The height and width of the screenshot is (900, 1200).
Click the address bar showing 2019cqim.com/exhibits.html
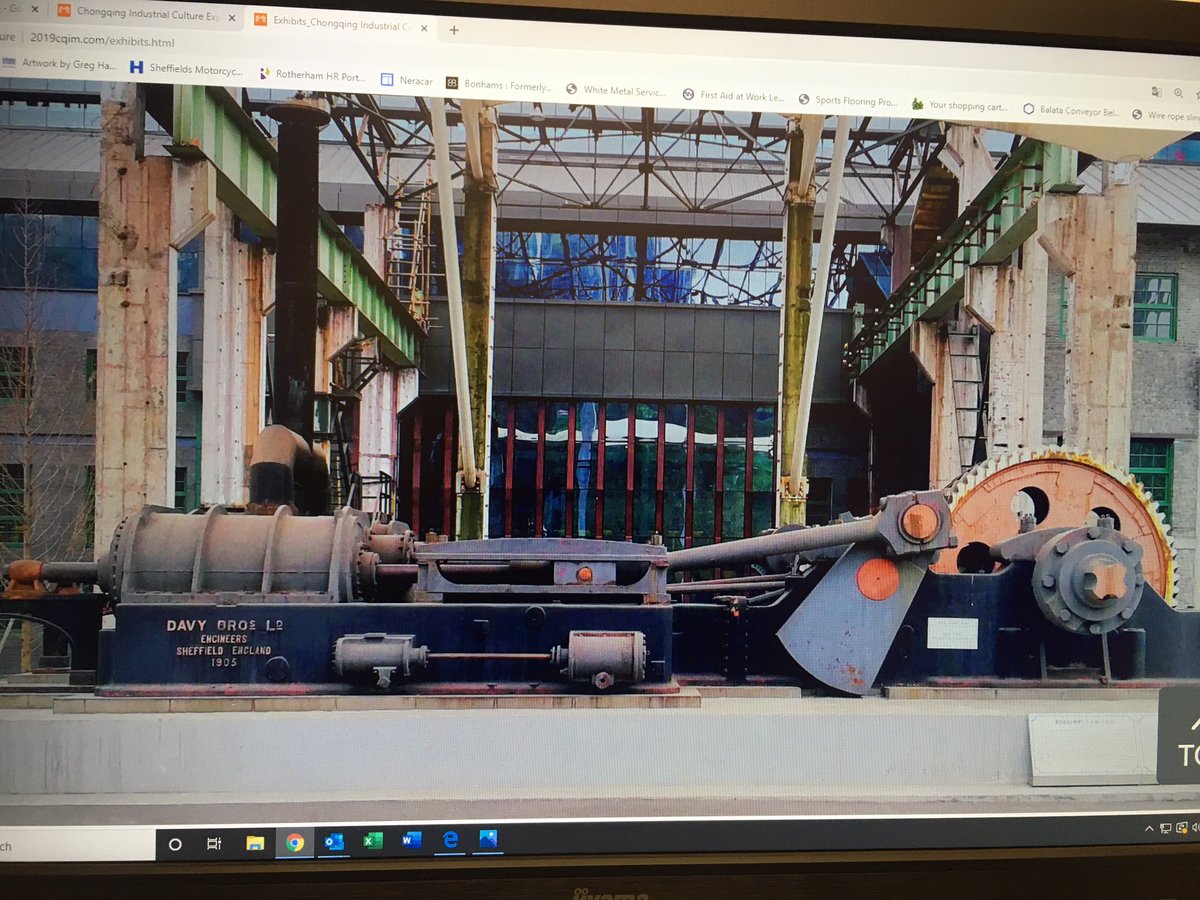point(102,41)
